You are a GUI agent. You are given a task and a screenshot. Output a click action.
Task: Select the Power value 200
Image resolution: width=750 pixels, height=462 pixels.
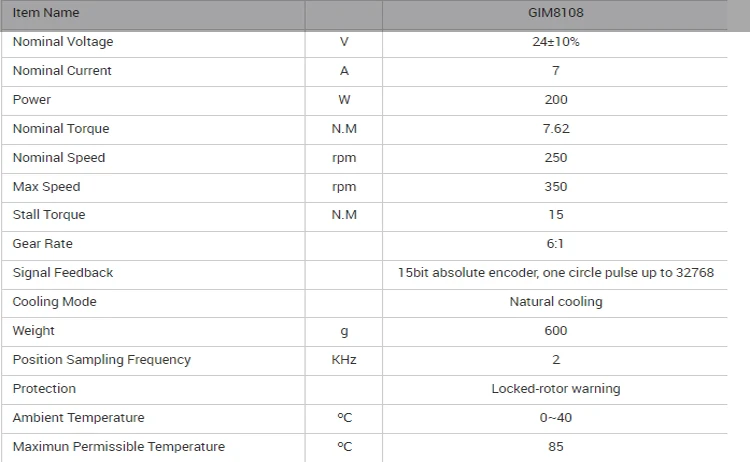pos(555,100)
